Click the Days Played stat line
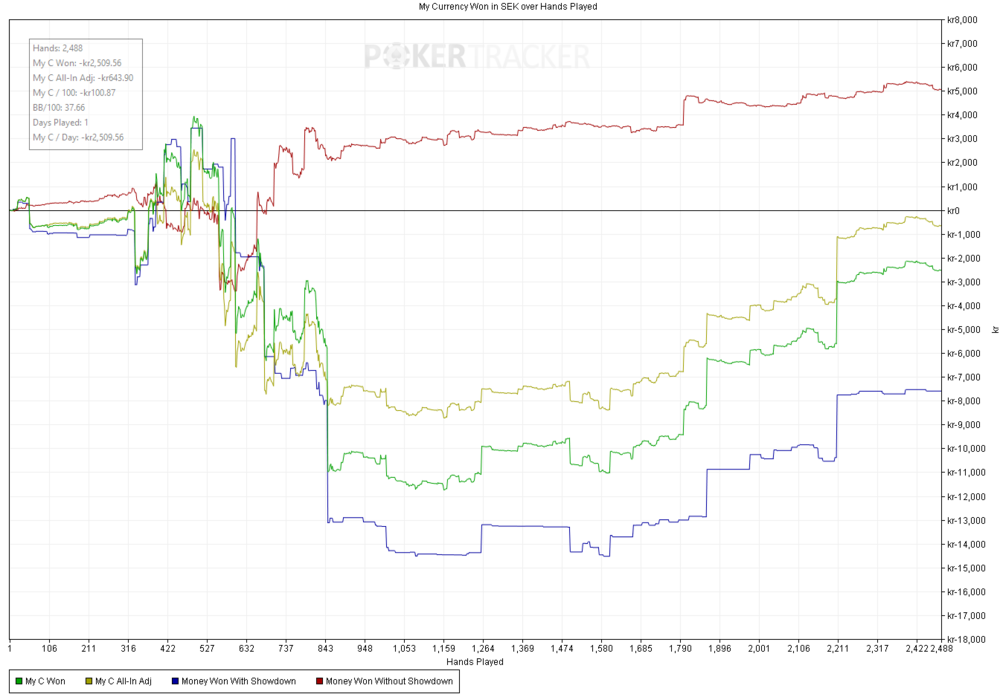 [61, 122]
